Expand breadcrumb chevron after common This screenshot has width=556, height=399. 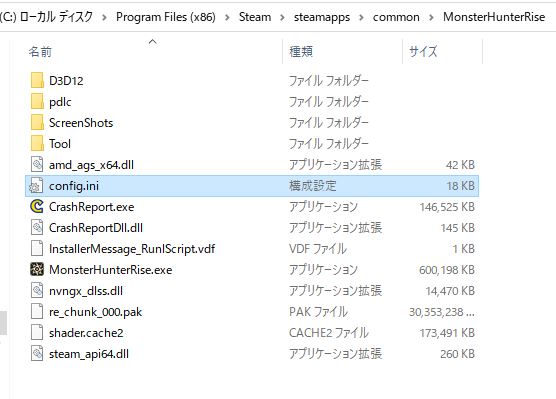click(431, 17)
